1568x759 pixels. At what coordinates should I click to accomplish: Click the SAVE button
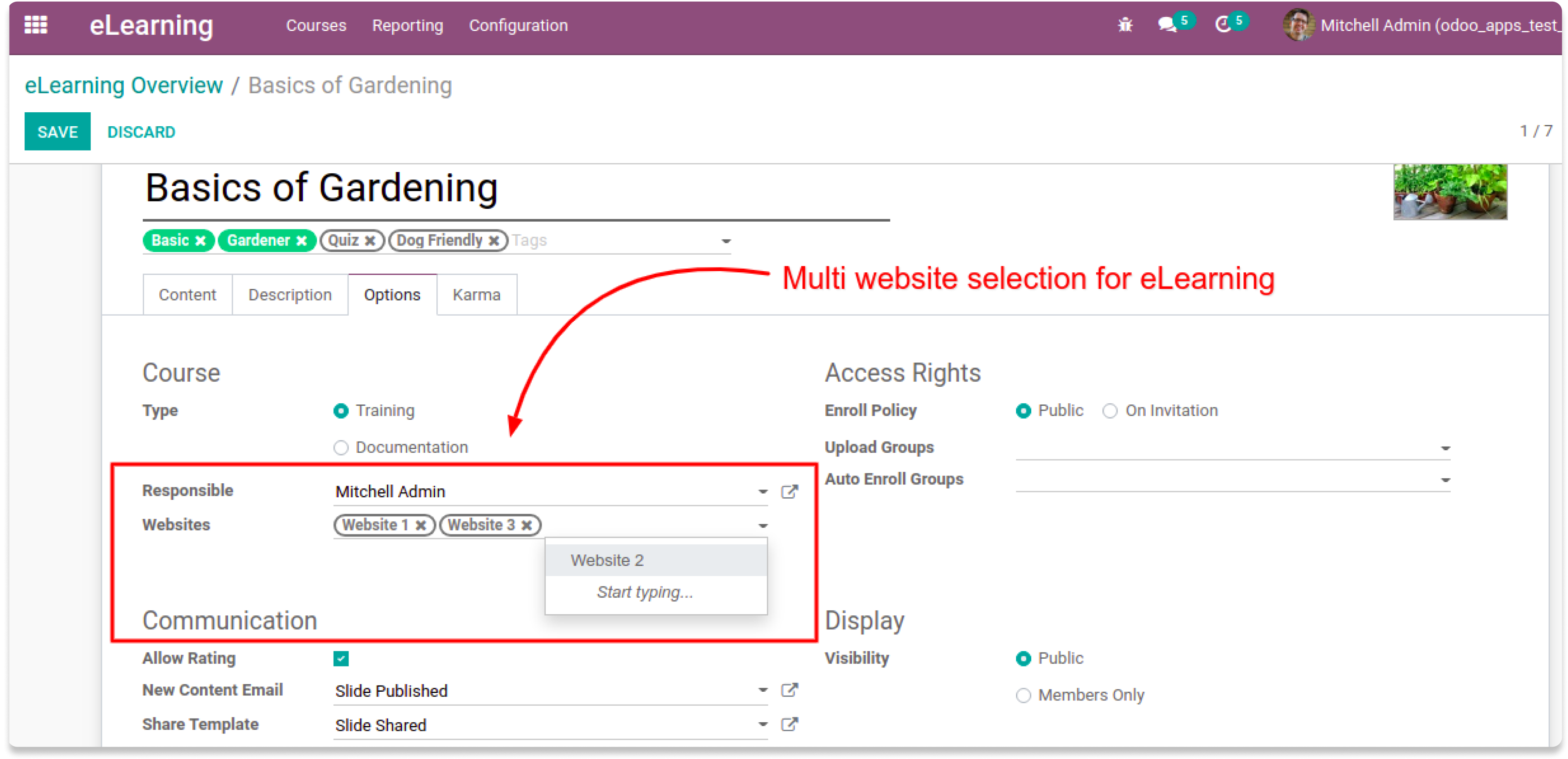pos(57,132)
